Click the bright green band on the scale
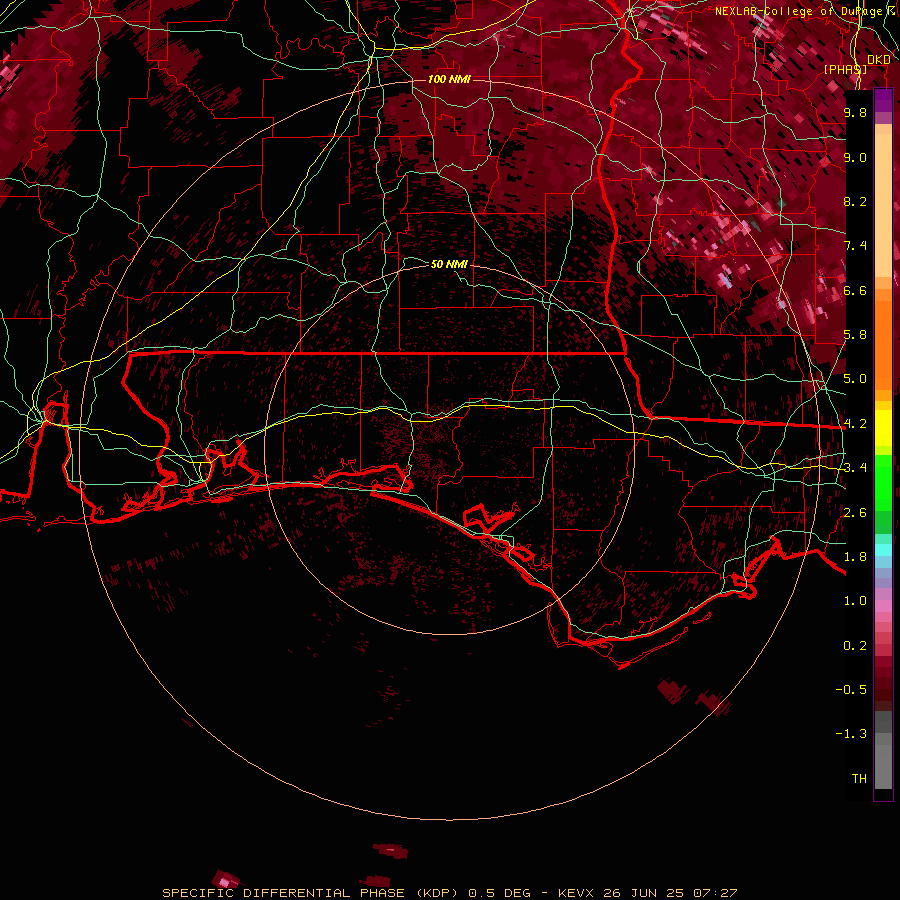The height and width of the screenshot is (900, 900). pos(883,483)
